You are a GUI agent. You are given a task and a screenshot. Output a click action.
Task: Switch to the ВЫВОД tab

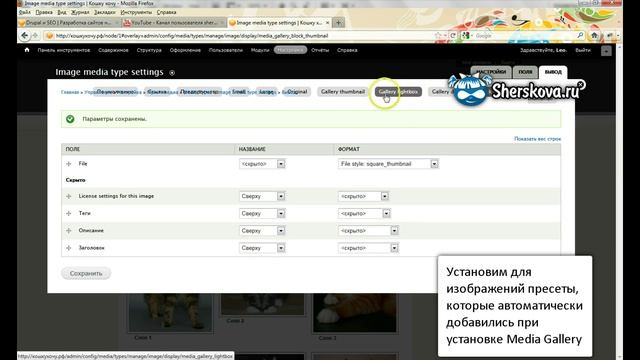[x=553, y=72]
